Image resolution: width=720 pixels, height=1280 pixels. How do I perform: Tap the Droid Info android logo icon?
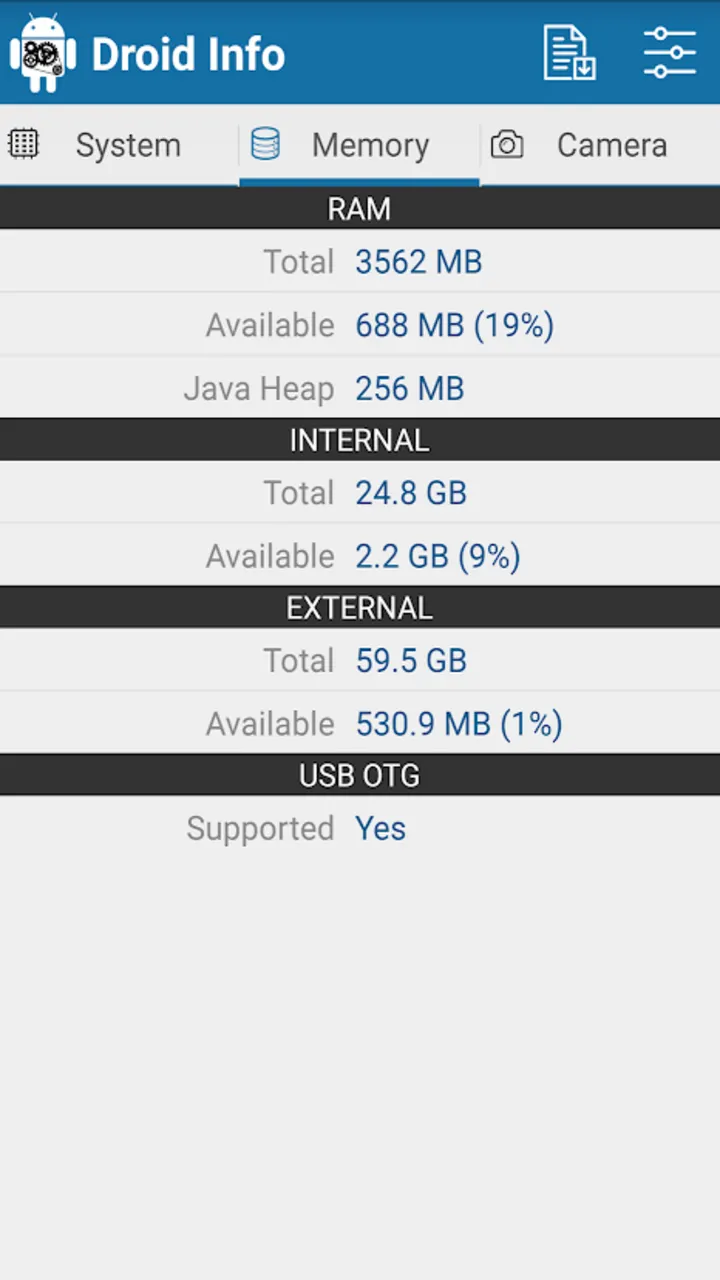coord(42,53)
